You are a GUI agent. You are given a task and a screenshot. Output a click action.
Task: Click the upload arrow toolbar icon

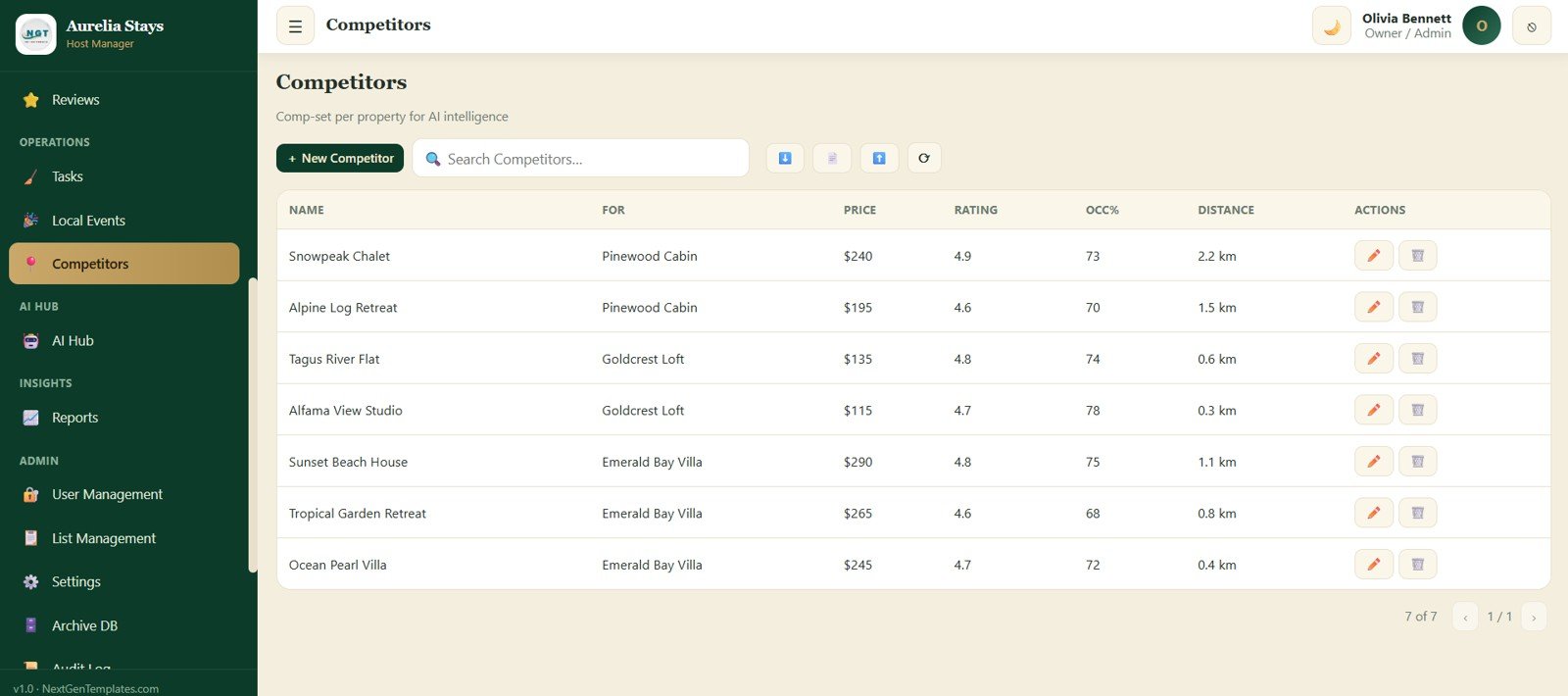(879, 158)
